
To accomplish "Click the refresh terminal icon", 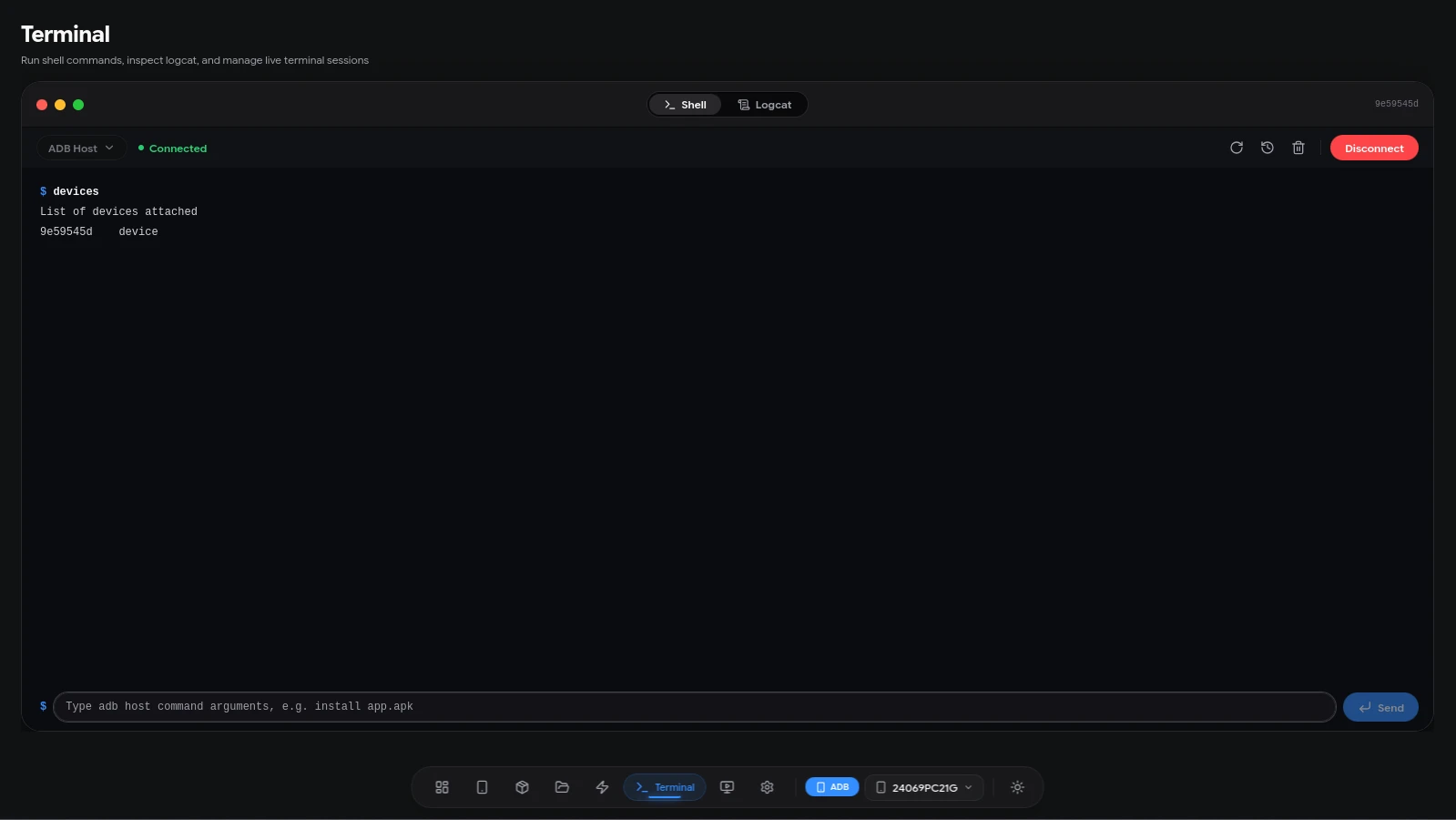I will tap(1237, 148).
